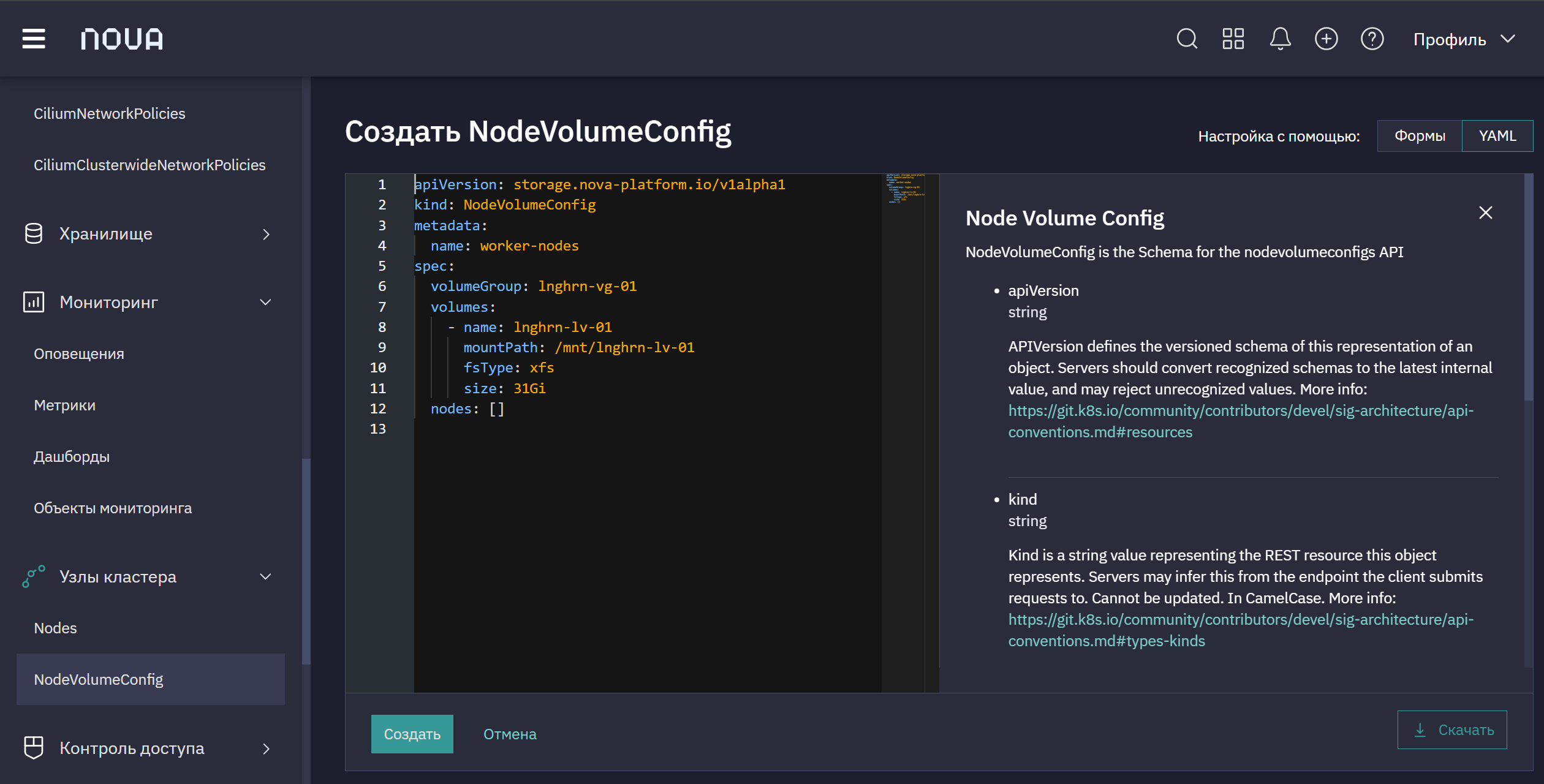Screen dimensions: 1544x784
Task: Click the volume name lnghrn-lv-01
Action: [562, 327]
